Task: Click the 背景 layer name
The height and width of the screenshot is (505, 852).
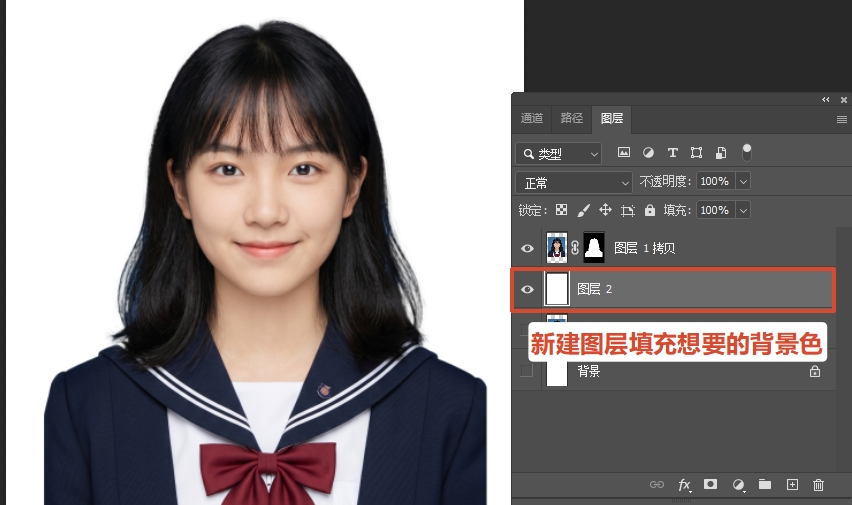Action: 588,371
